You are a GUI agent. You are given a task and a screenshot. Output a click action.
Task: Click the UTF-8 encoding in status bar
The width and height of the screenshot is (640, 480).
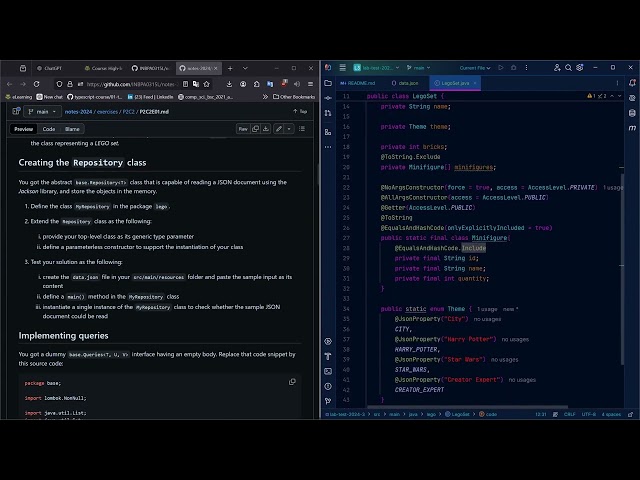pyautogui.click(x=588, y=413)
